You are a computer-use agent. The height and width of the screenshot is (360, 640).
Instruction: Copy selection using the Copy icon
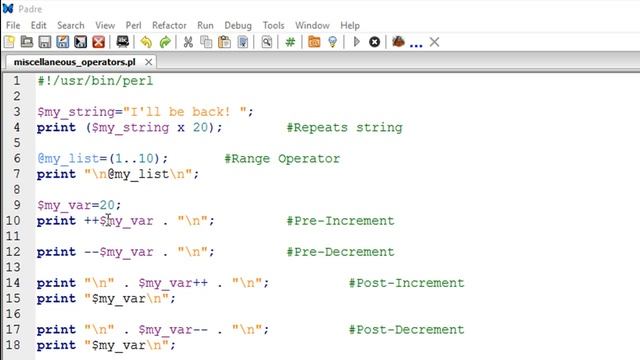click(x=206, y=42)
